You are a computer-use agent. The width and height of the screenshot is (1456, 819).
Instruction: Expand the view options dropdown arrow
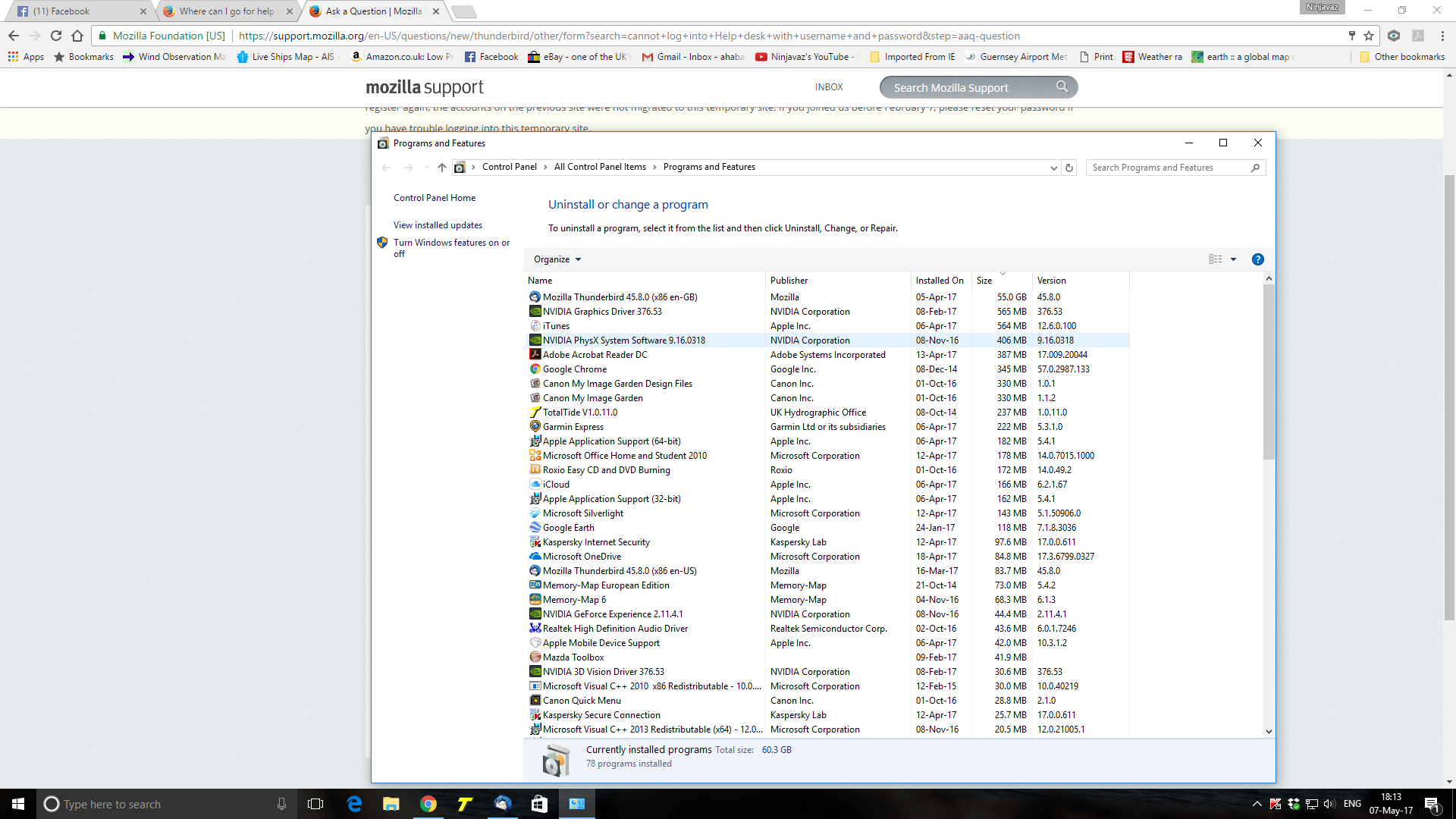pyautogui.click(x=1233, y=259)
